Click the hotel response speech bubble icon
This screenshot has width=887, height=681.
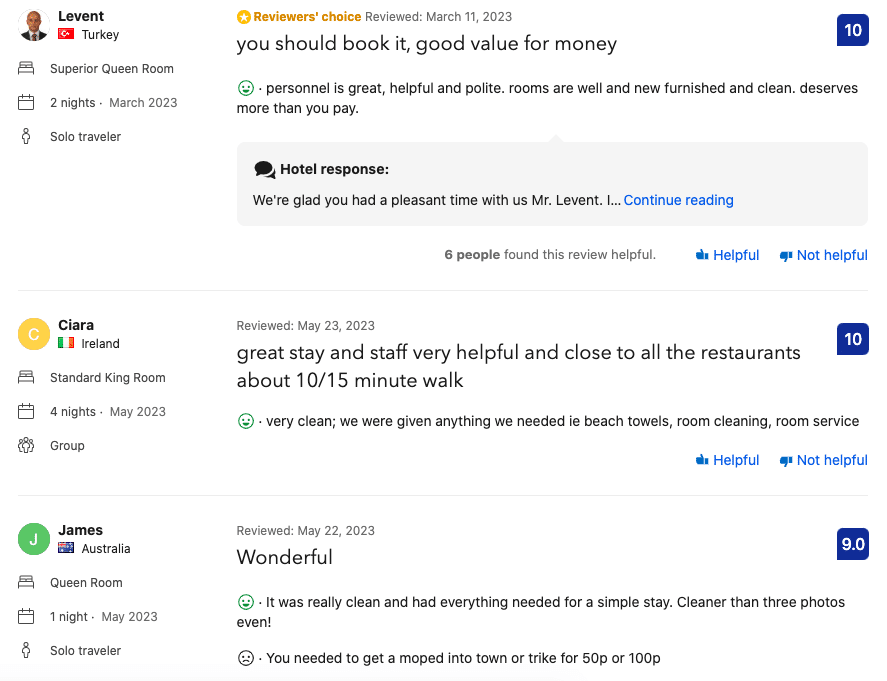[x=264, y=169]
